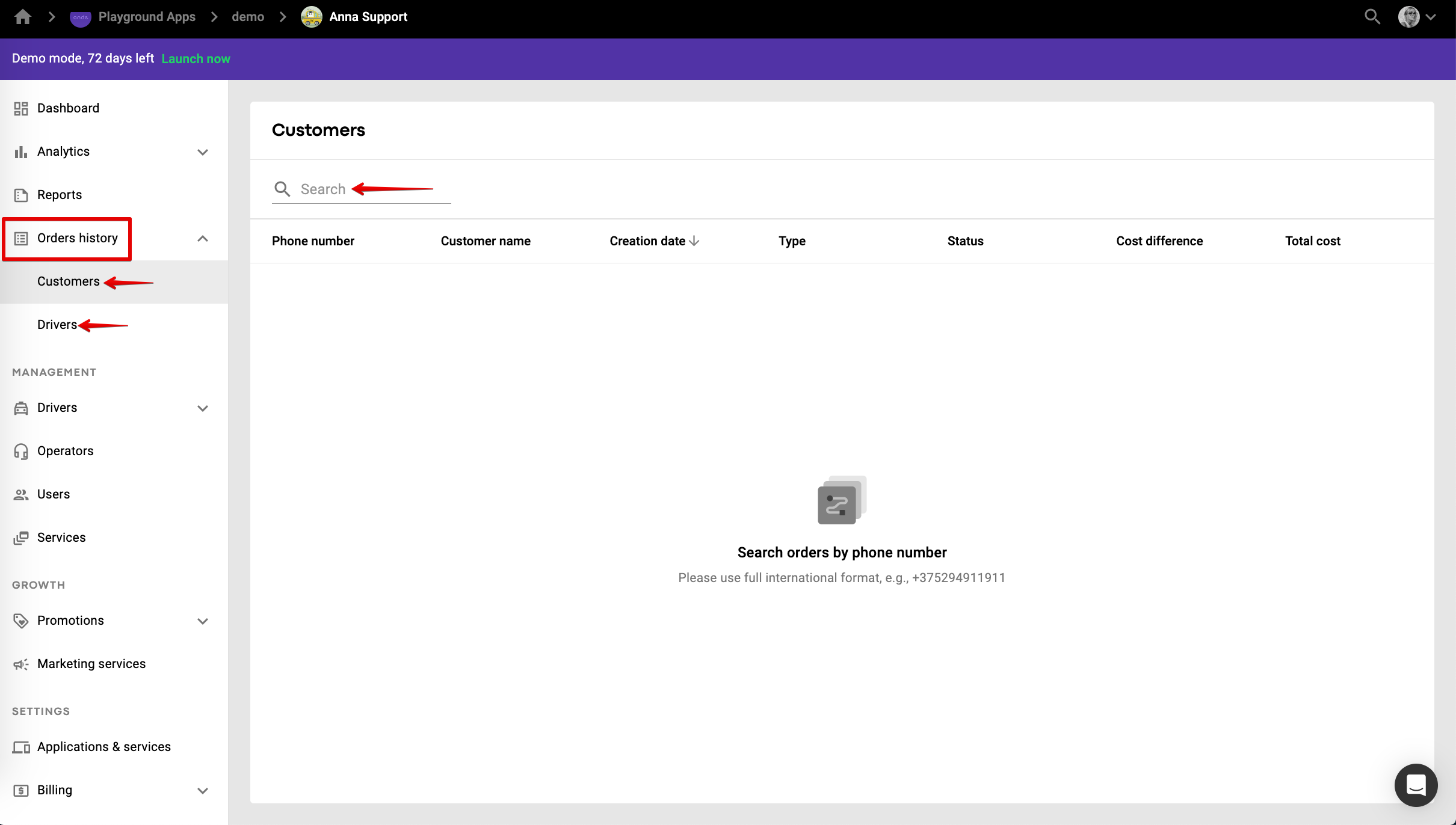
Task: Click the Dashboard grid icon
Action: [21, 108]
